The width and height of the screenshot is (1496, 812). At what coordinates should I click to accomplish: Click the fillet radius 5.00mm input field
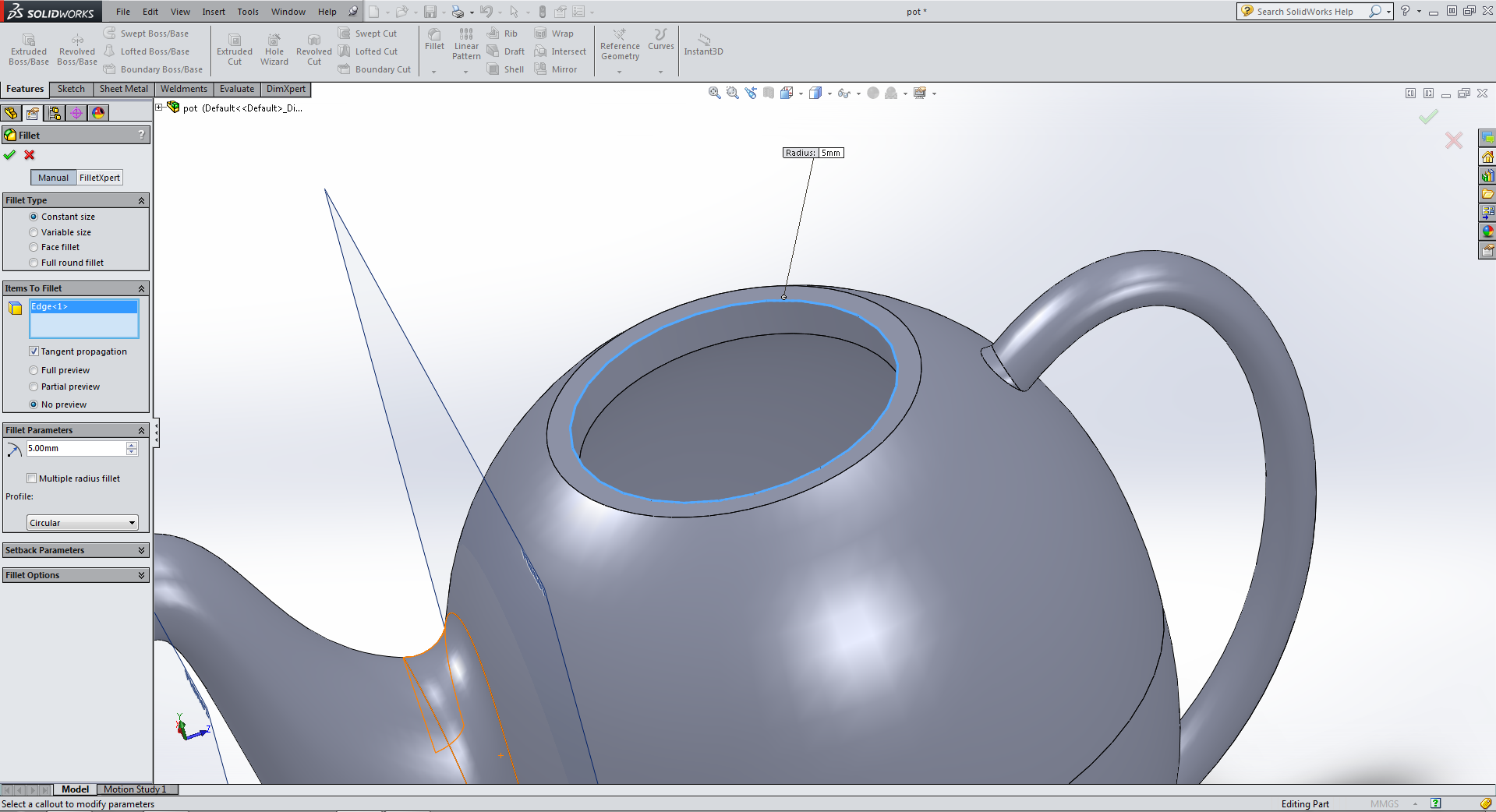click(76, 448)
